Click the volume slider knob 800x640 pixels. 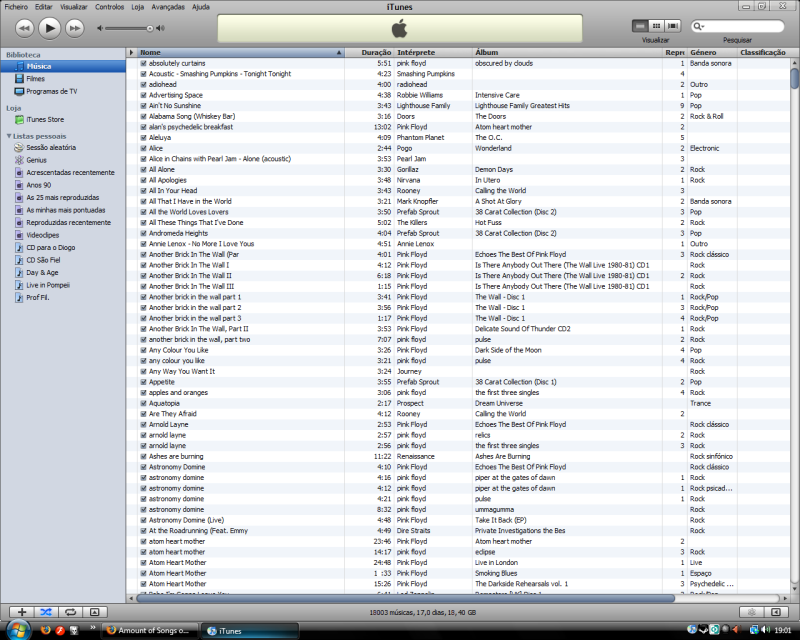(150, 29)
